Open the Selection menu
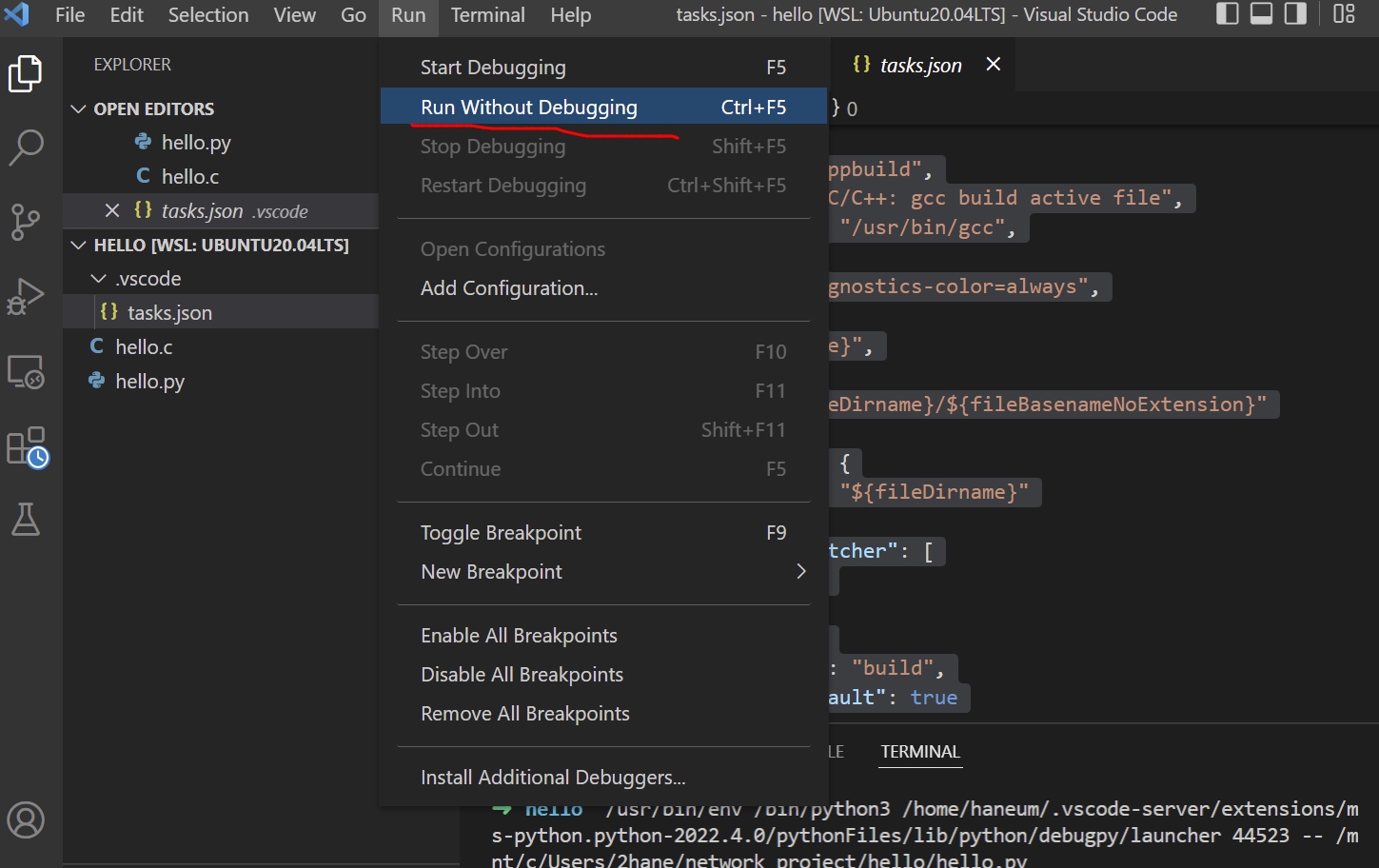 click(x=207, y=15)
